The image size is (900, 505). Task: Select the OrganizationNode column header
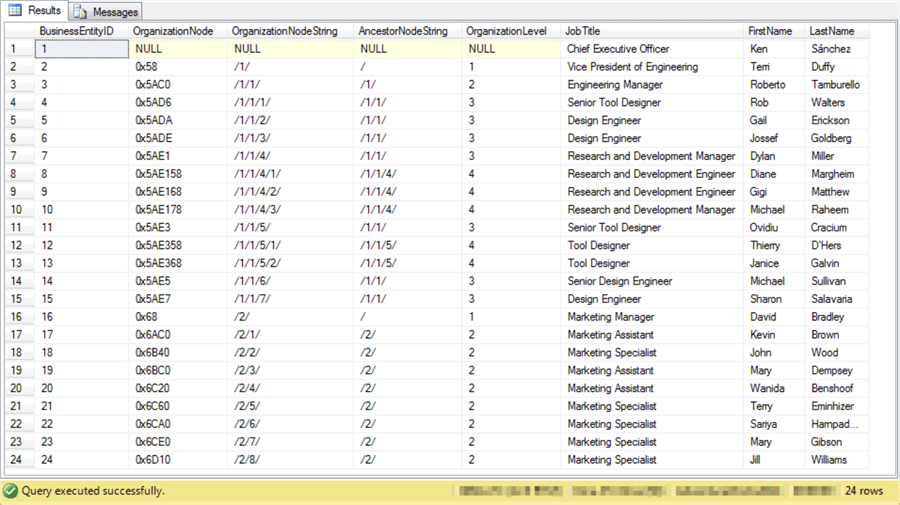(178, 31)
